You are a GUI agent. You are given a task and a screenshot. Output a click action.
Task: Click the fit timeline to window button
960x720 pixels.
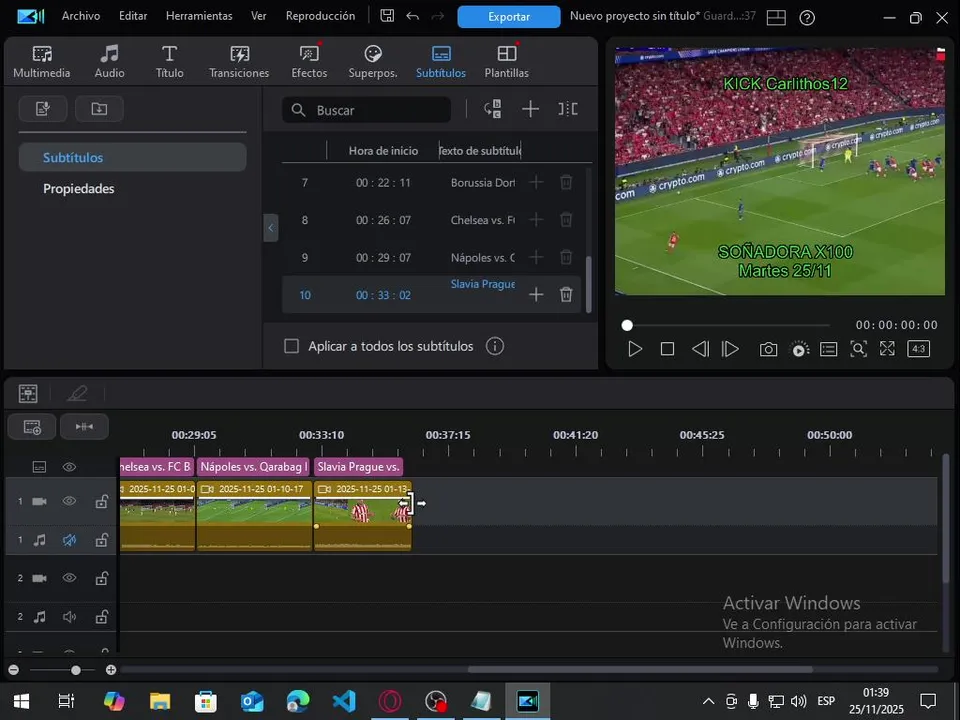84,427
